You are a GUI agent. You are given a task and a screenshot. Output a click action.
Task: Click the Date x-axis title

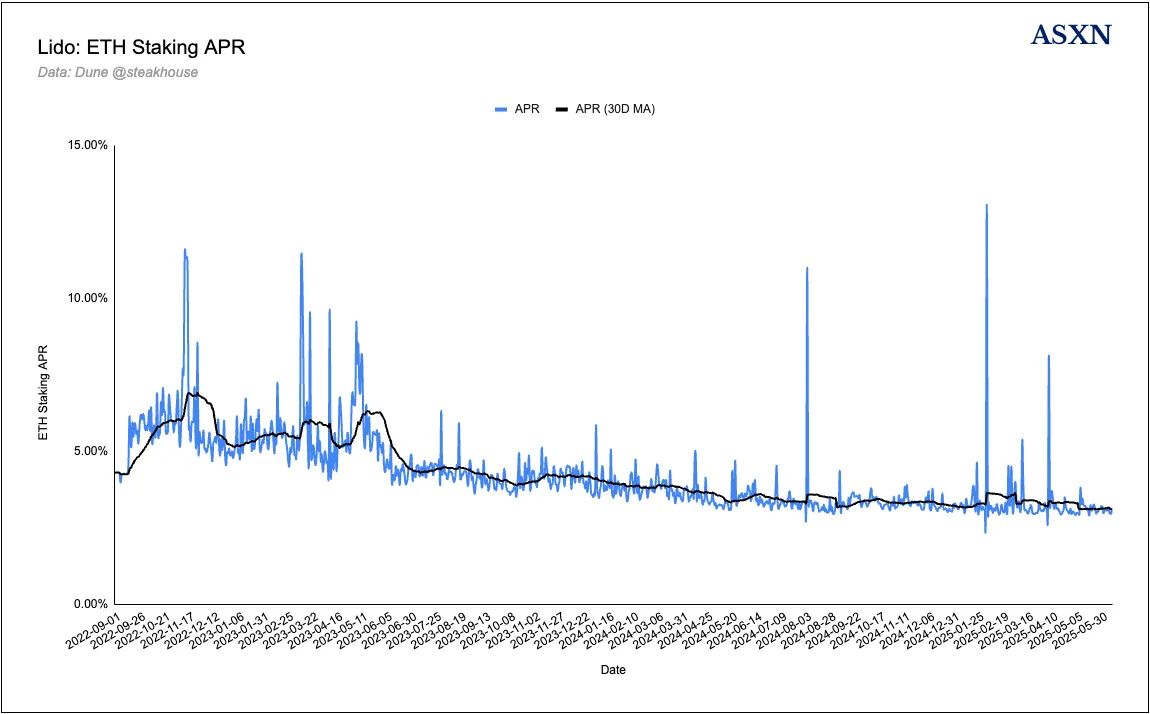[613, 668]
